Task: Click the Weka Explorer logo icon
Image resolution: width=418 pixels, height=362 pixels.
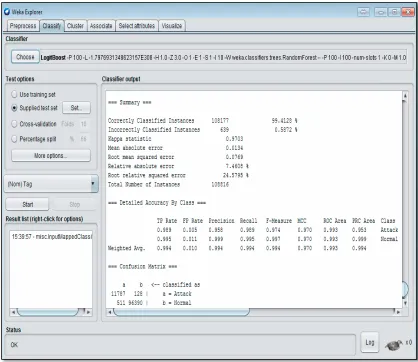Action: (7, 12)
